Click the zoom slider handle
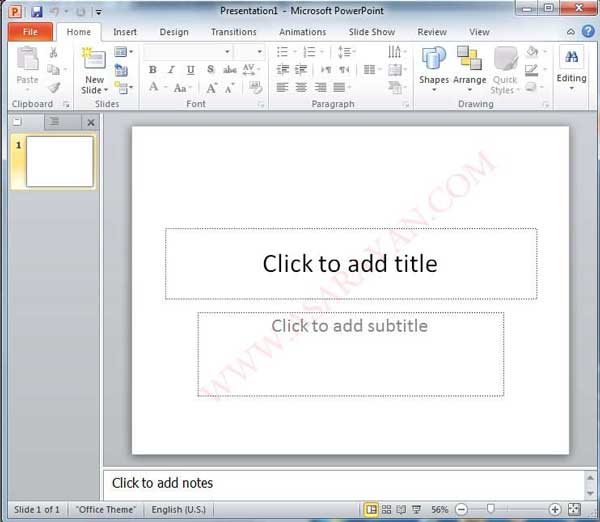This screenshot has height=522, width=600. click(490, 510)
